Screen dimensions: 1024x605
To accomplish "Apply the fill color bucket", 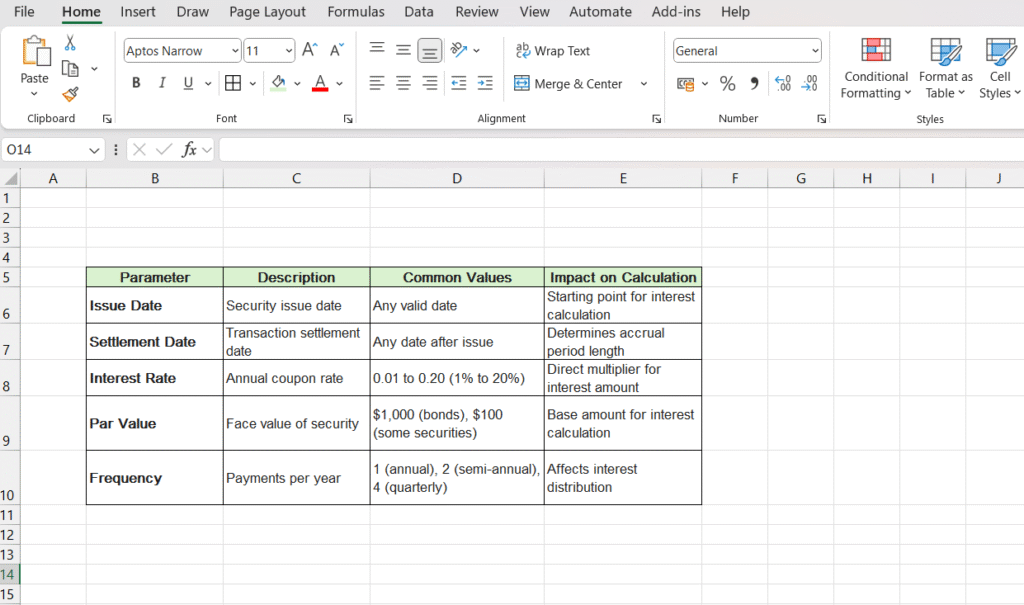I will pos(279,83).
